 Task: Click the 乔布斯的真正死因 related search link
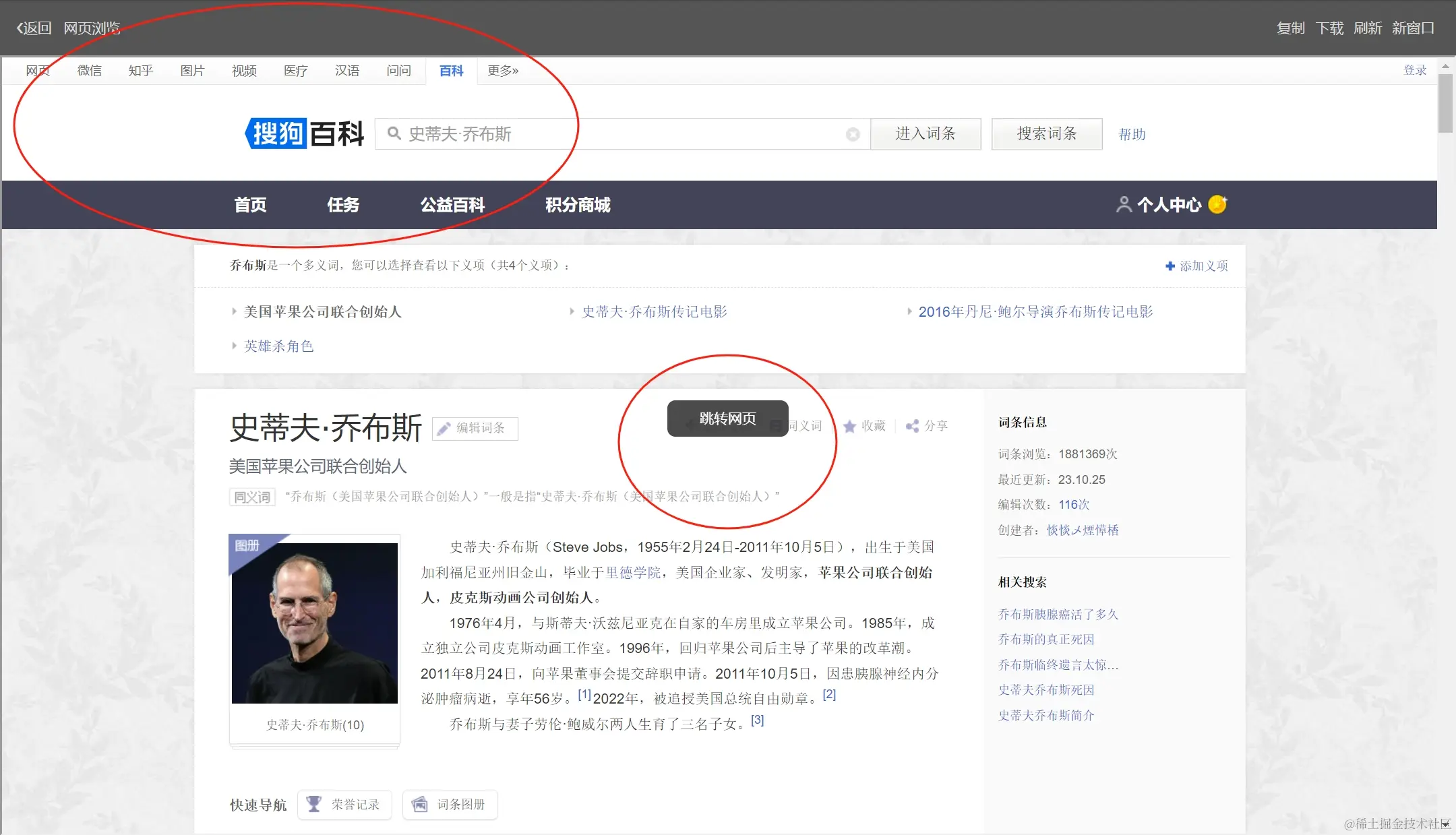1046,640
